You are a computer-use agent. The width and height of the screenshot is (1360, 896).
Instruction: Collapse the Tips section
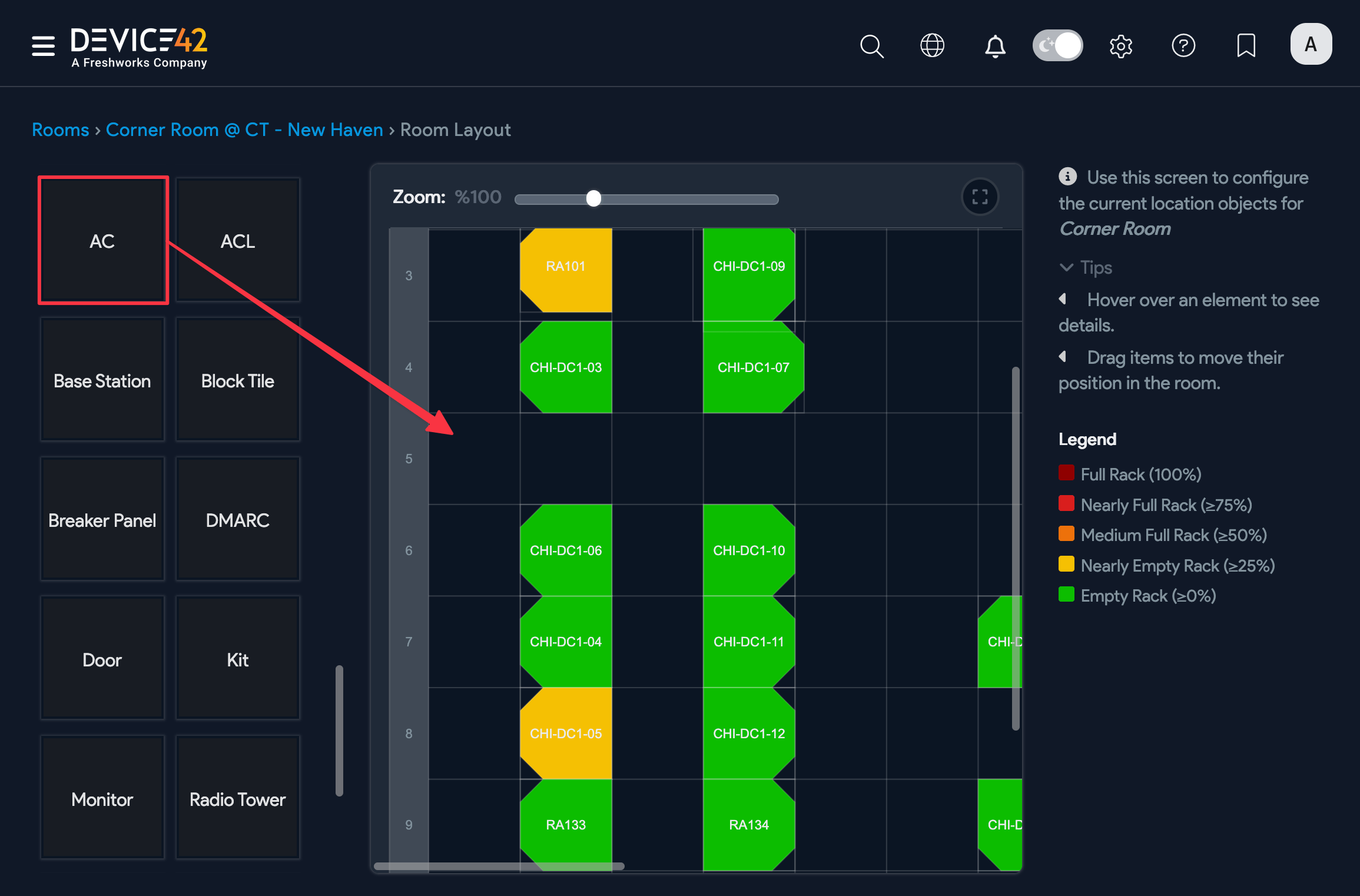pos(1066,268)
